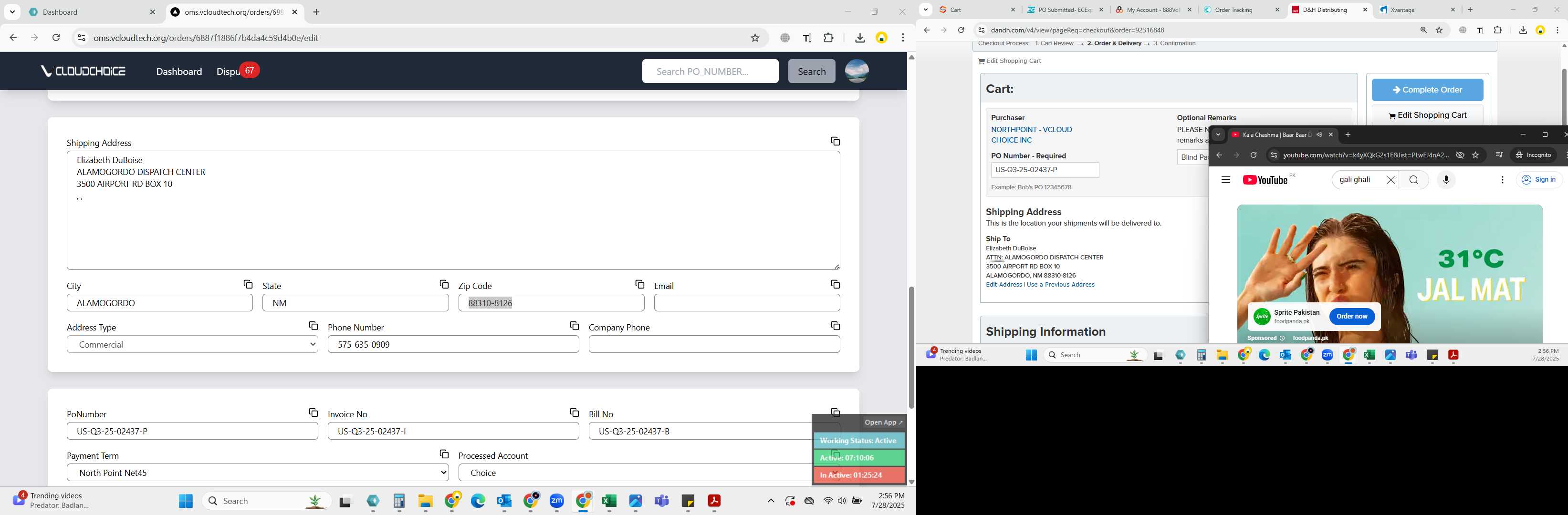Show hidden system tray icons

tap(771, 501)
